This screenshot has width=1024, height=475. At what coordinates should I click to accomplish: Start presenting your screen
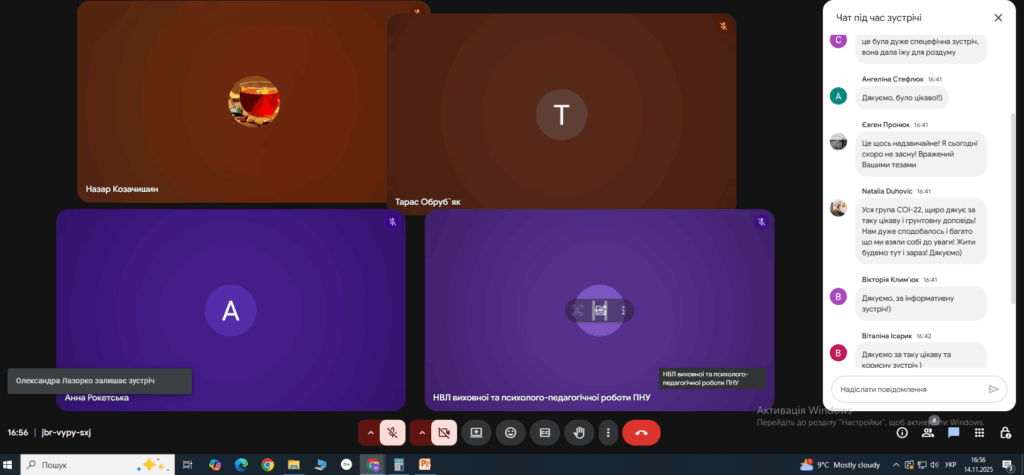pos(476,433)
